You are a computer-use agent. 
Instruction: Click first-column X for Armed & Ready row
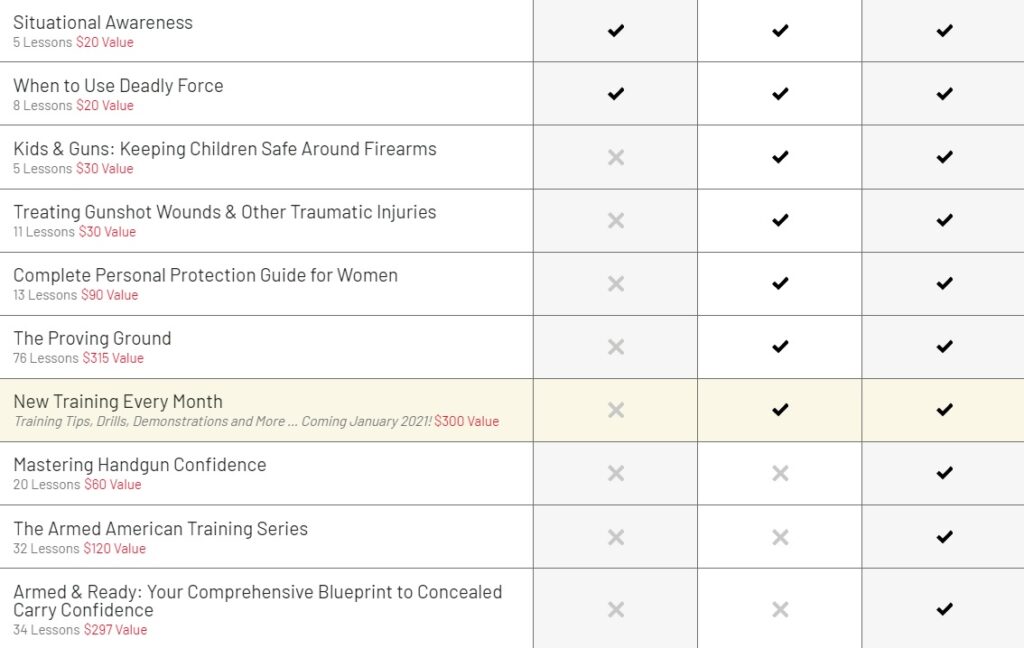click(616, 609)
